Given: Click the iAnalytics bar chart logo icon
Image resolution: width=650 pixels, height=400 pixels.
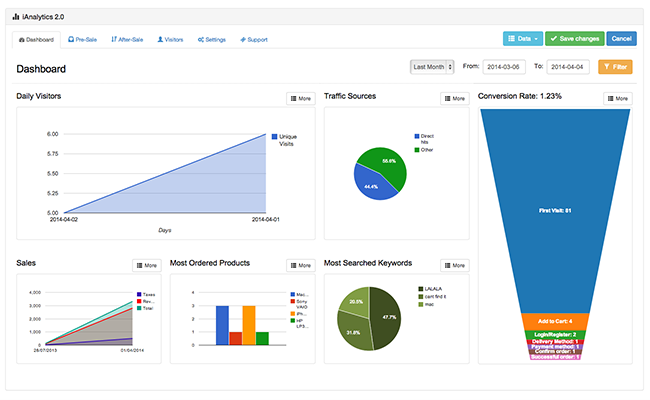Looking at the screenshot, I should click(16, 17).
